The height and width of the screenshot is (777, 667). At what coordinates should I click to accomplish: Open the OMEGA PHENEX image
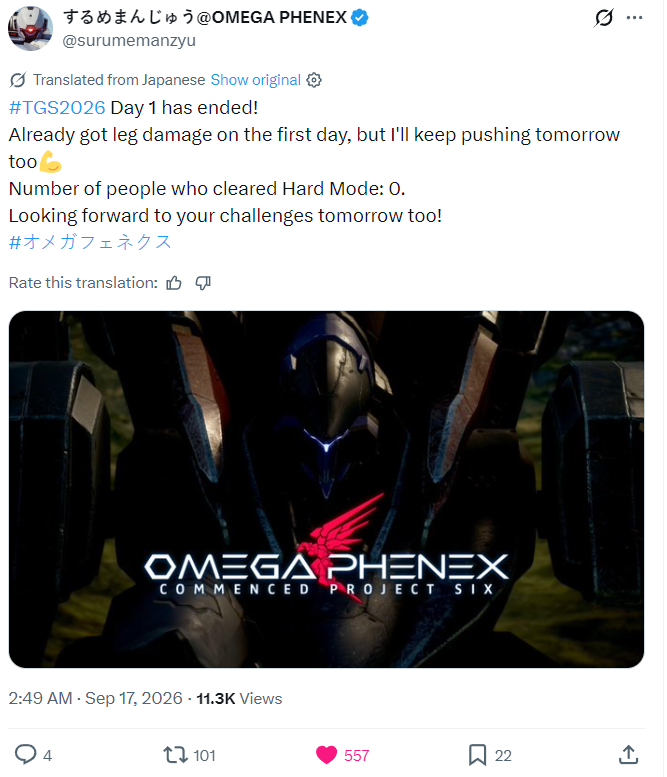pos(326,489)
